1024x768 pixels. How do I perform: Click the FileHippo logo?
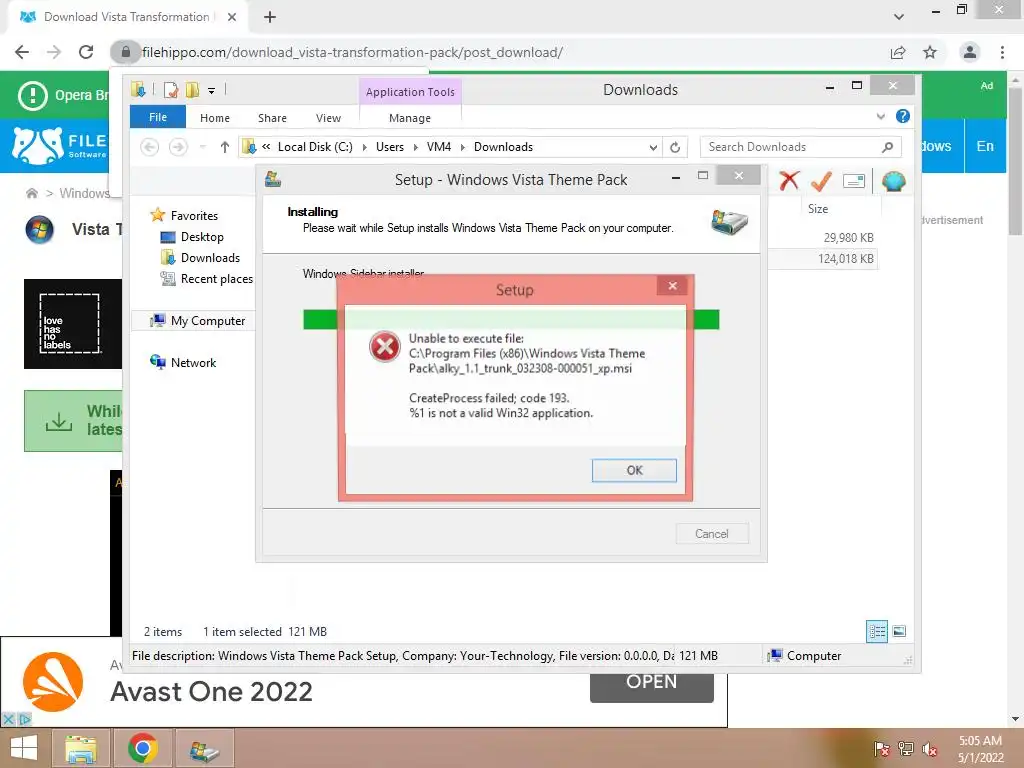(60, 146)
